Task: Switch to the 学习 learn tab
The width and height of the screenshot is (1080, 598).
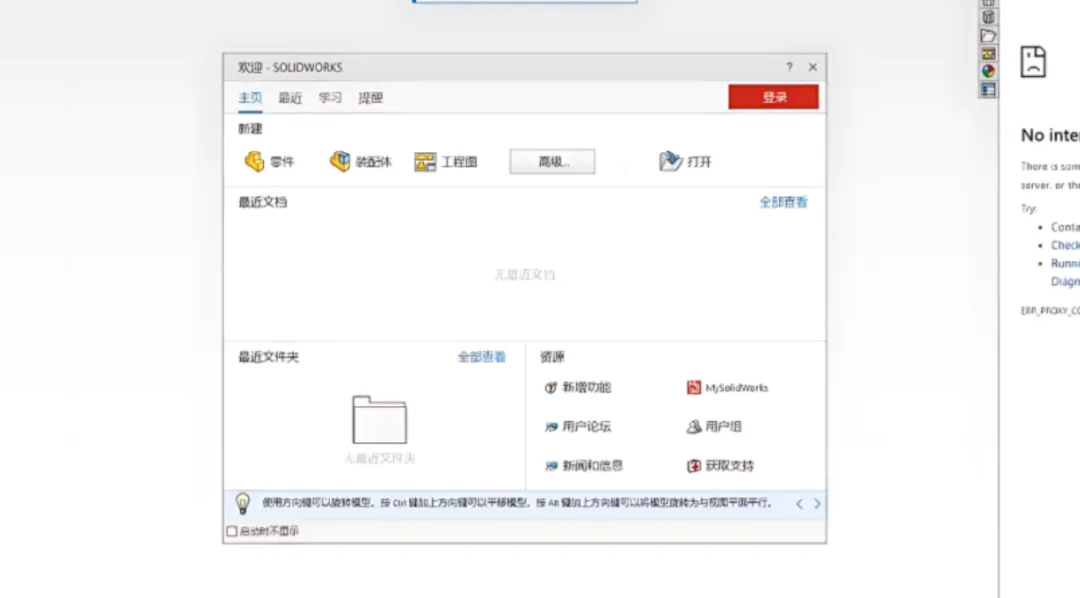Action: (330, 98)
